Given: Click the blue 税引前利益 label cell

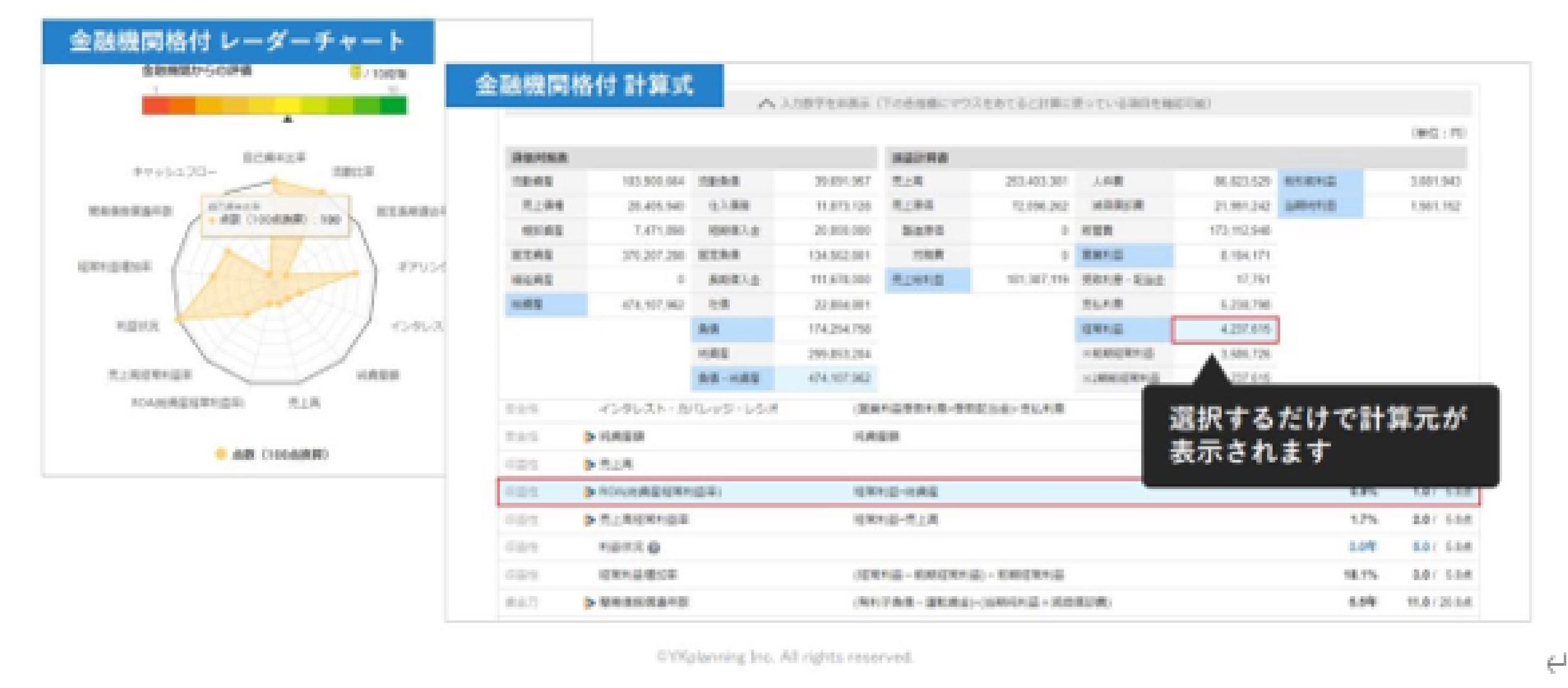Looking at the screenshot, I should pos(1320,181).
